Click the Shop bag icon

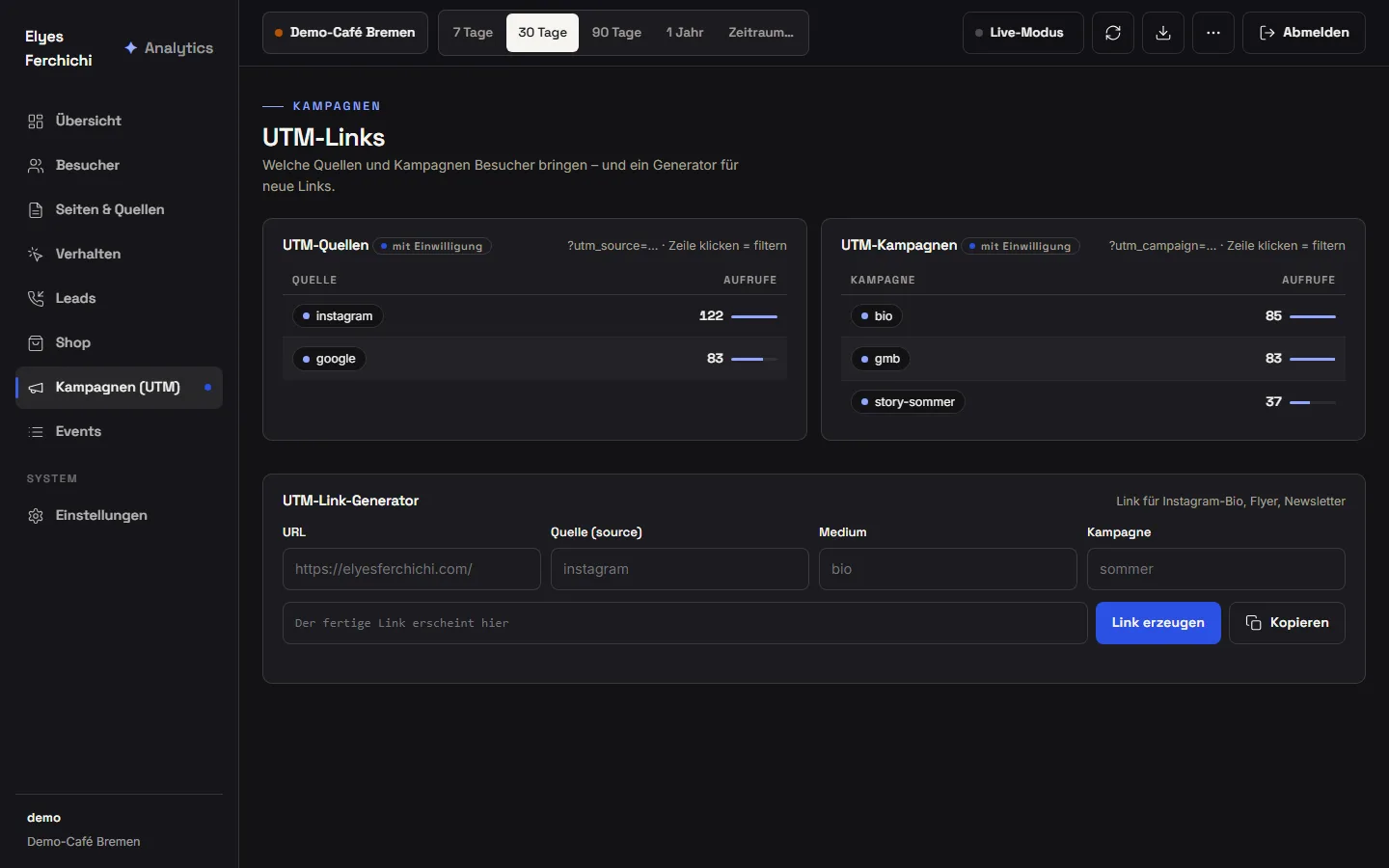pyautogui.click(x=36, y=343)
